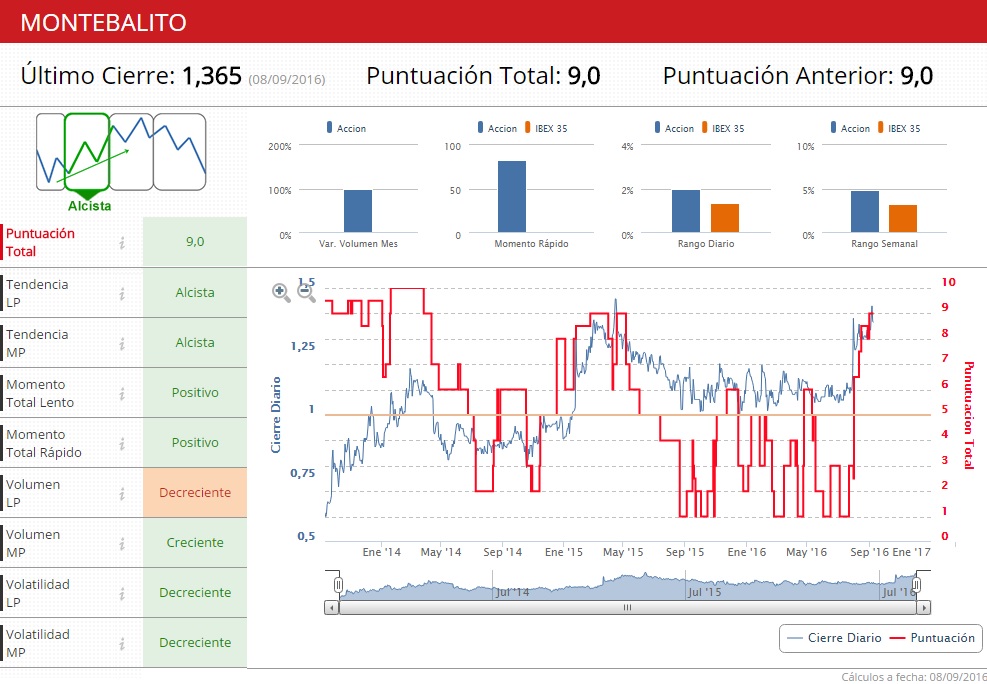Click the blue Accion Rango Diario bar
This screenshot has width=987, height=684.
coord(685,211)
